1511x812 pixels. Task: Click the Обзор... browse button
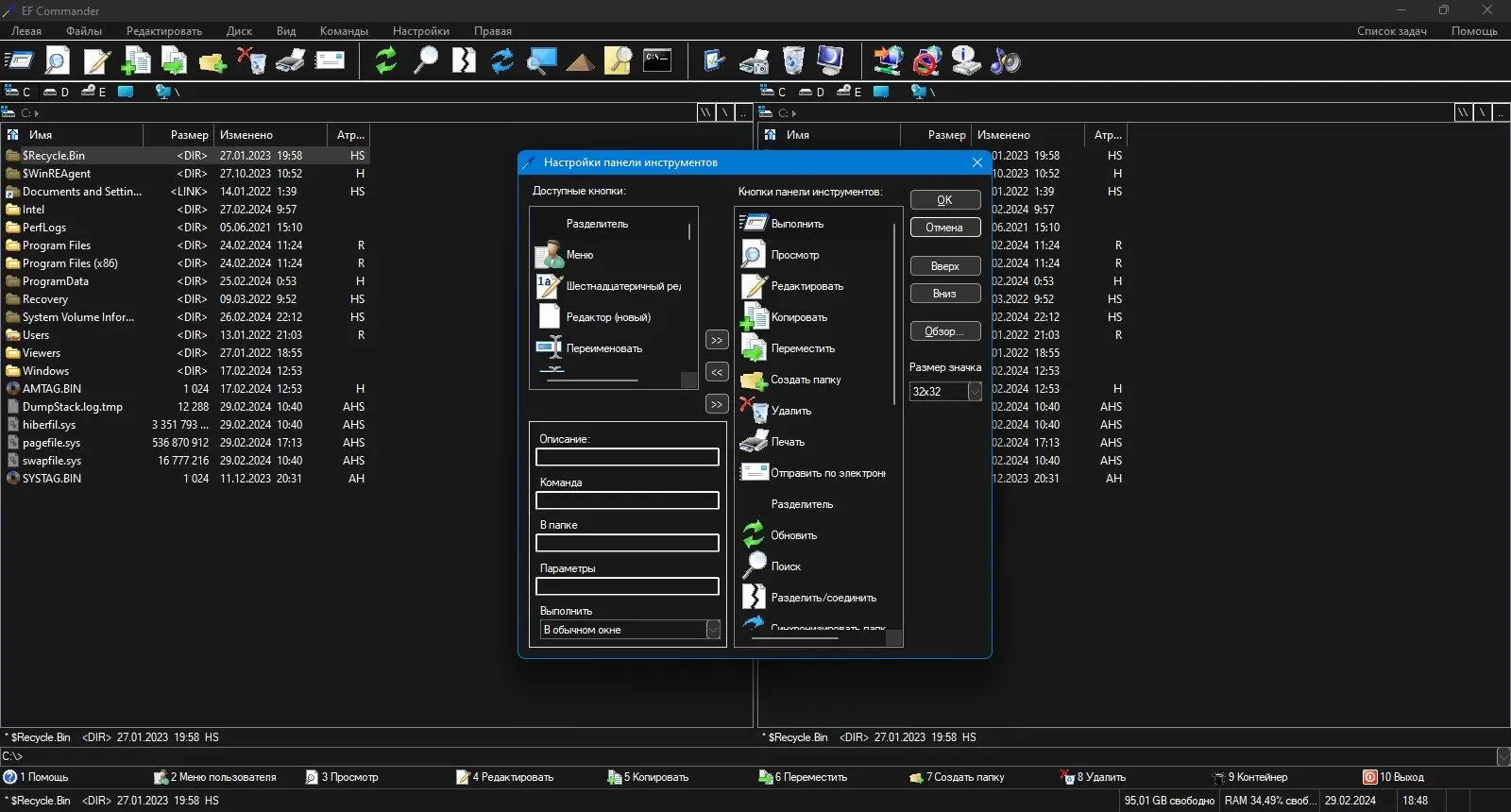pos(944,331)
